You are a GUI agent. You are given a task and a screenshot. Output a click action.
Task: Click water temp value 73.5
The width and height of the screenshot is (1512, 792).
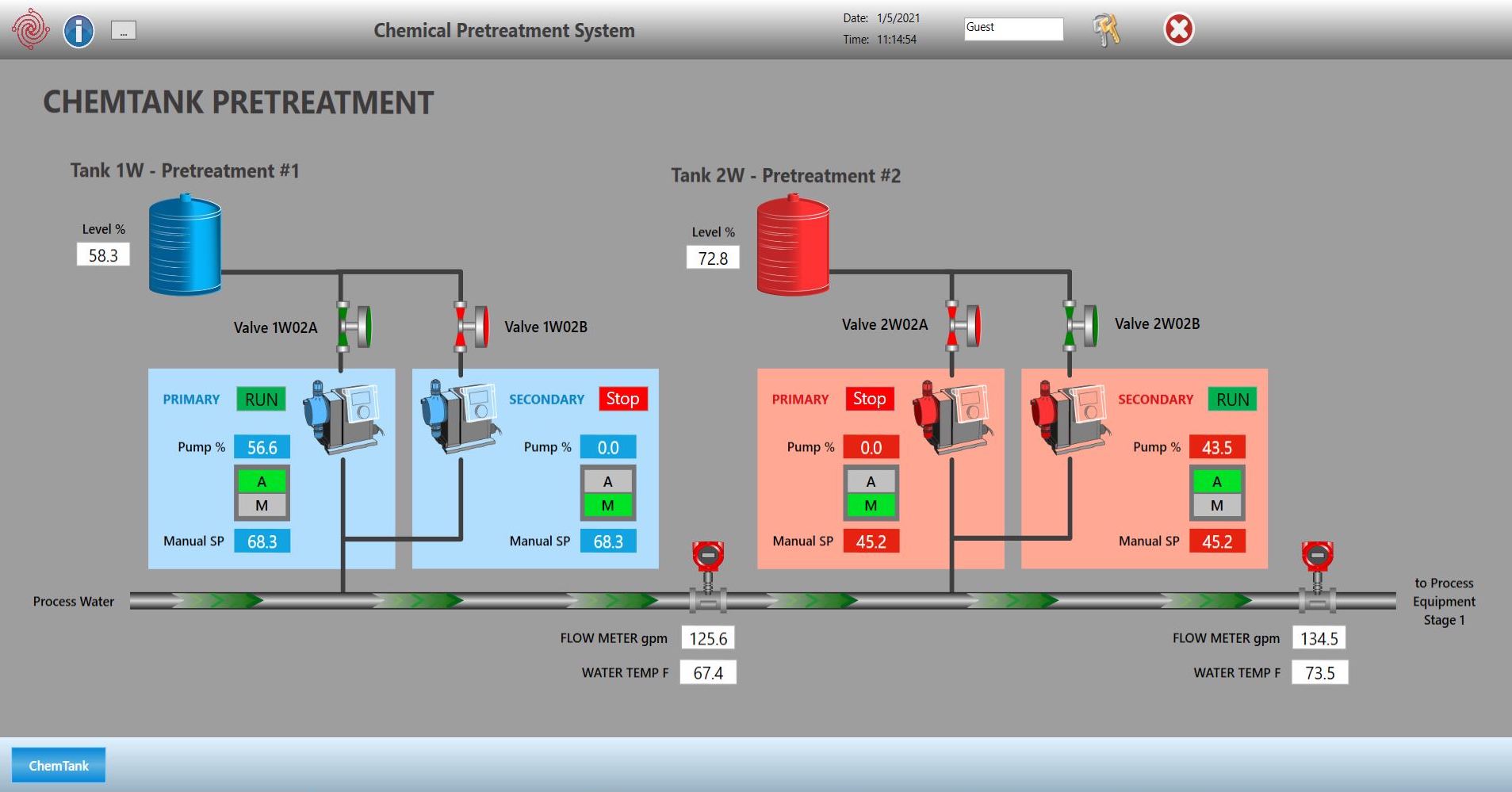click(x=1319, y=672)
